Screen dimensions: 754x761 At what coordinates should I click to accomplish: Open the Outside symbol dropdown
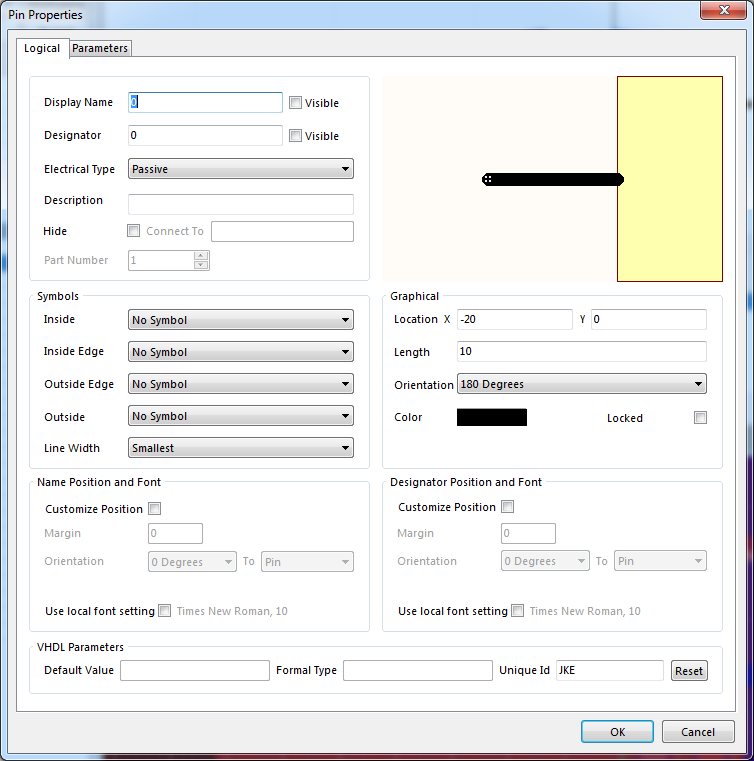pos(241,416)
